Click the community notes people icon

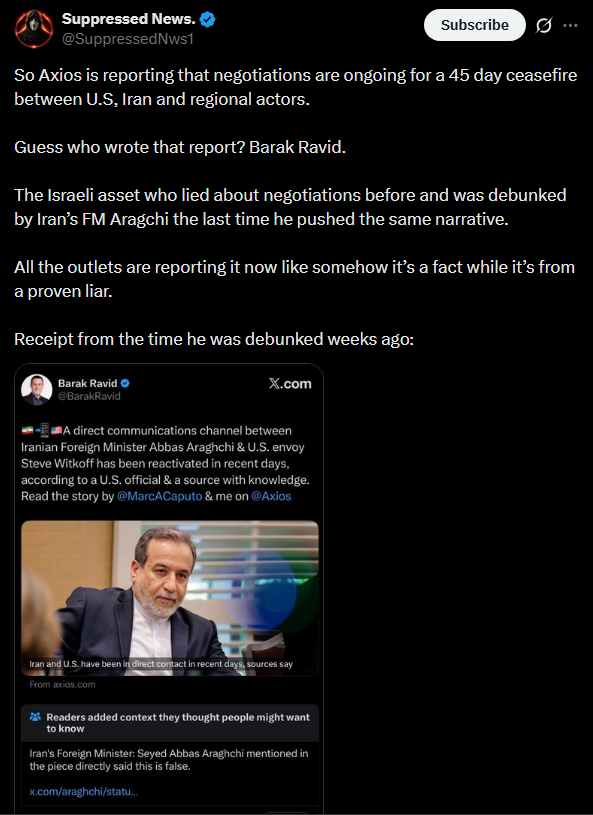(x=35, y=717)
